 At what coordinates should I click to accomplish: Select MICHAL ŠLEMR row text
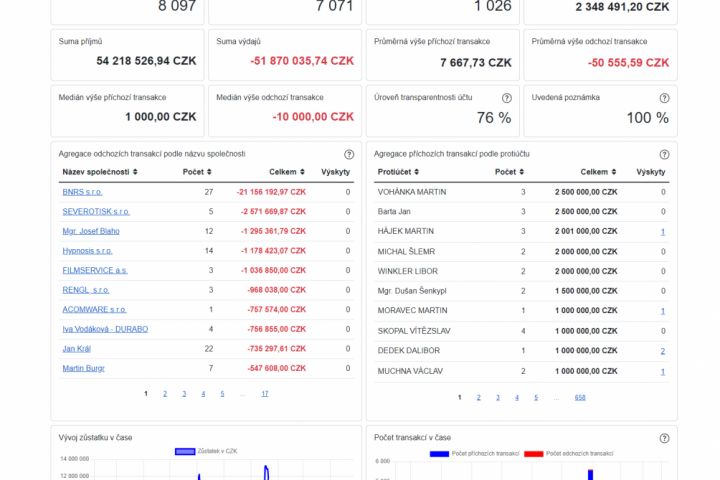(406, 252)
